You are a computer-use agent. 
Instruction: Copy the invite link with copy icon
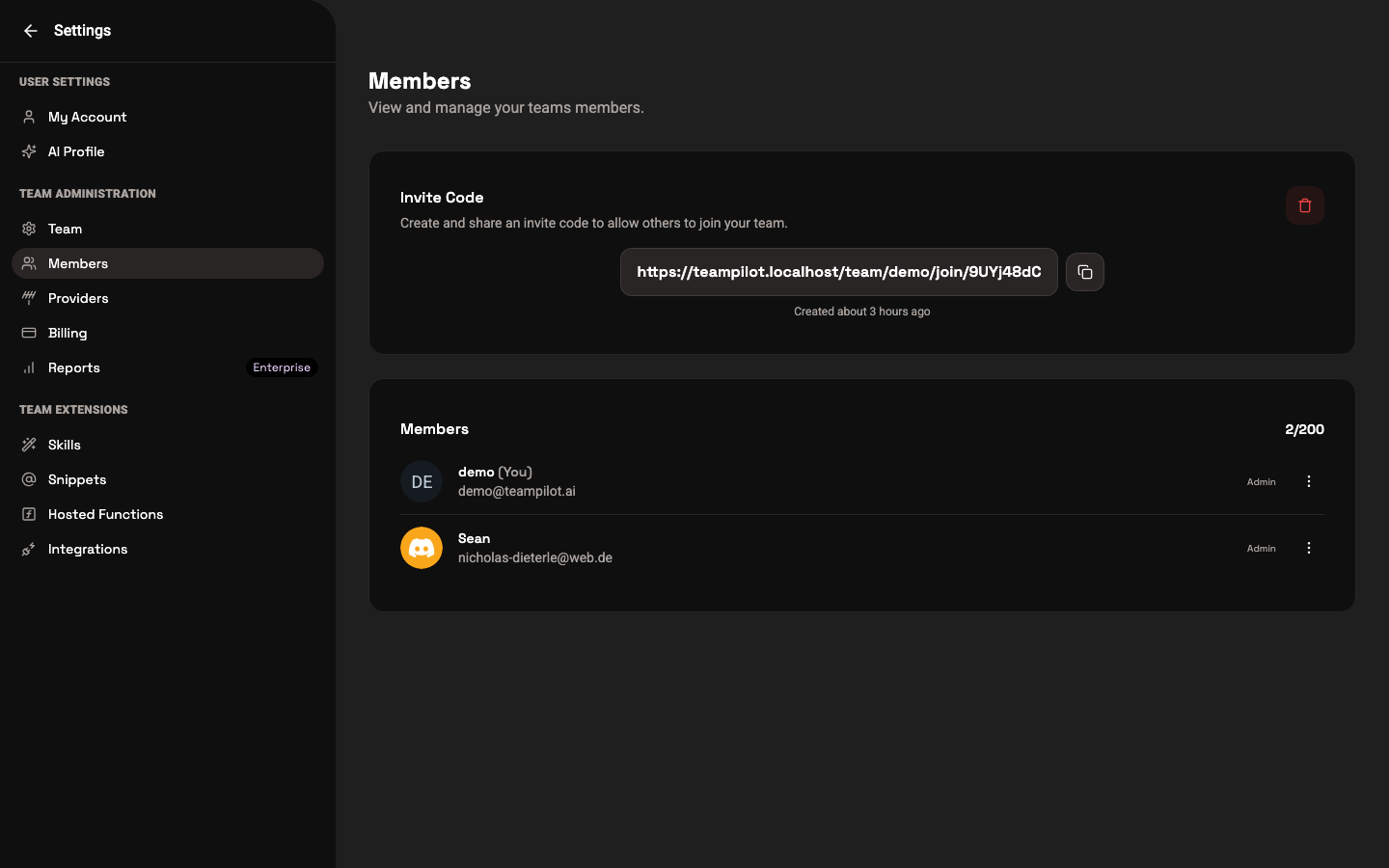point(1085,272)
